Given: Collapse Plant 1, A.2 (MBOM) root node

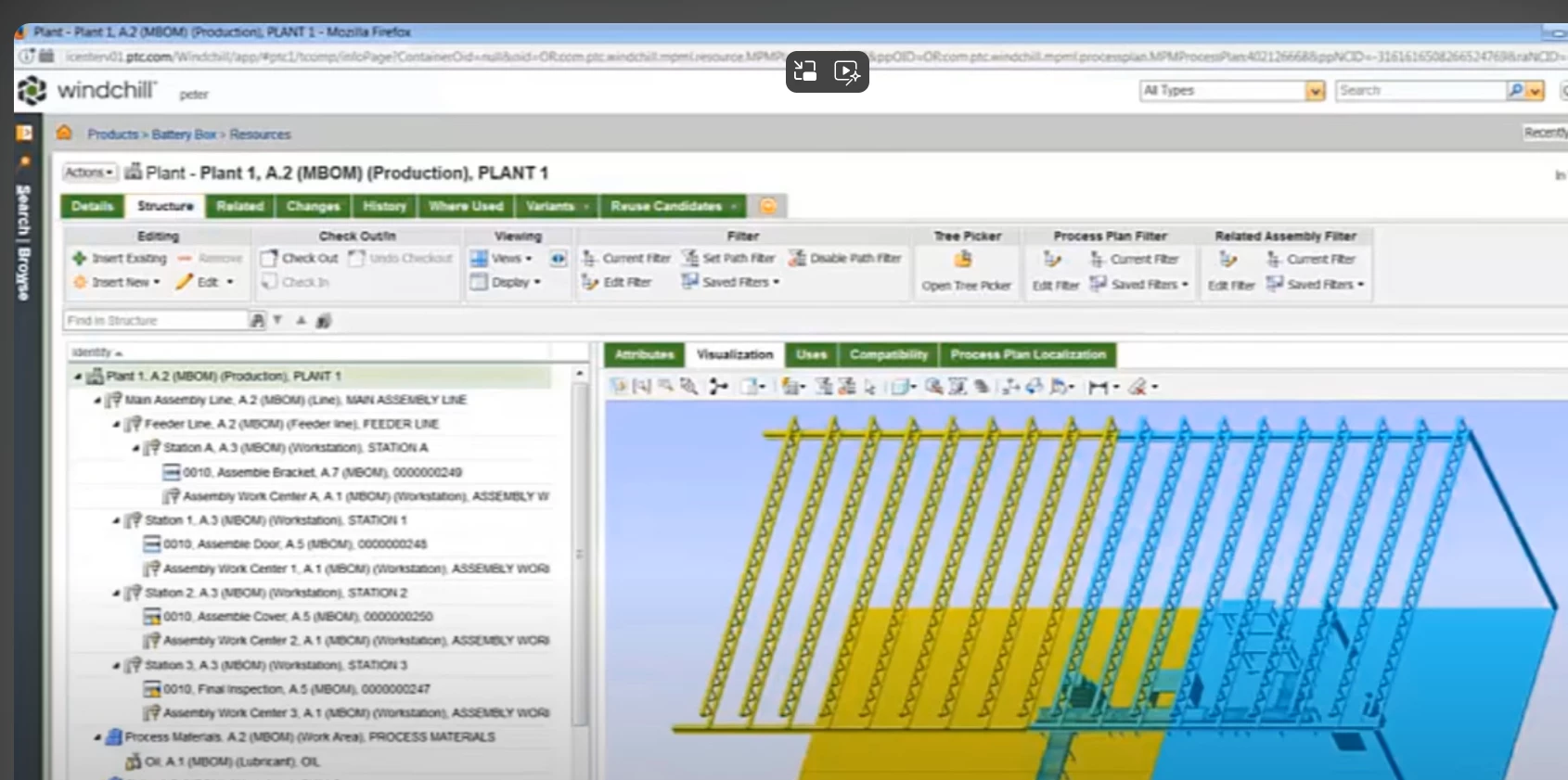Looking at the screenshot, I should pos(78,377).
